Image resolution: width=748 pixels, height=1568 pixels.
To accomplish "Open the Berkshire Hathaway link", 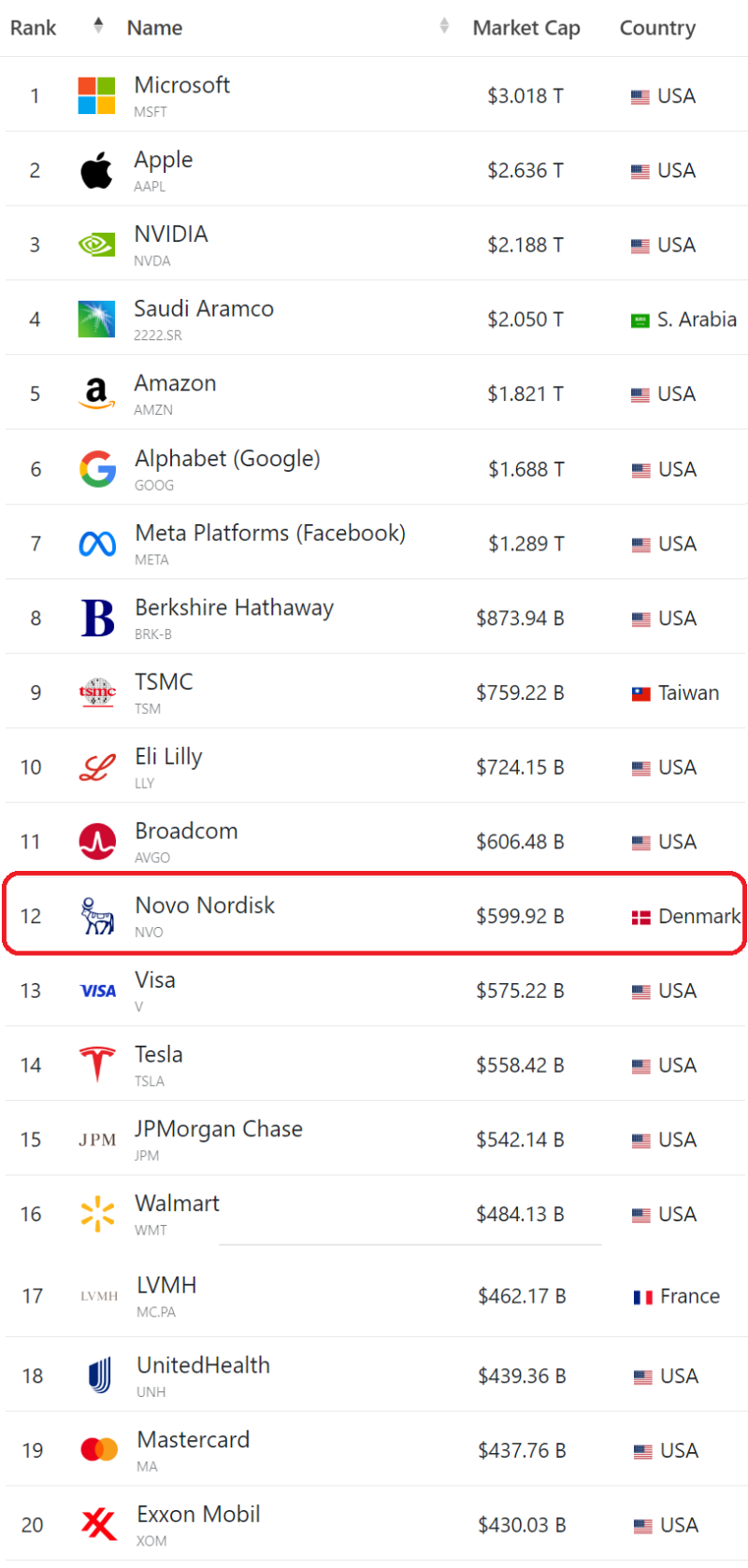I will click(x=234, y=607).
